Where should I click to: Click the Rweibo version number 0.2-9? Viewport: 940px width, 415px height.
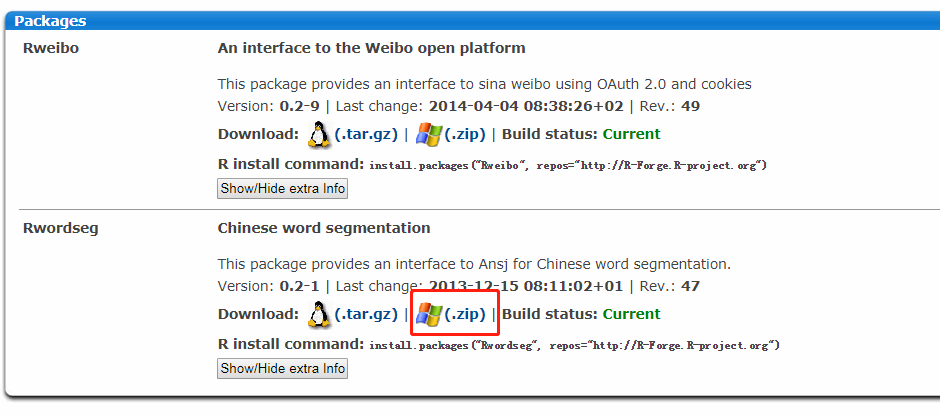click(x=297, y=106)
